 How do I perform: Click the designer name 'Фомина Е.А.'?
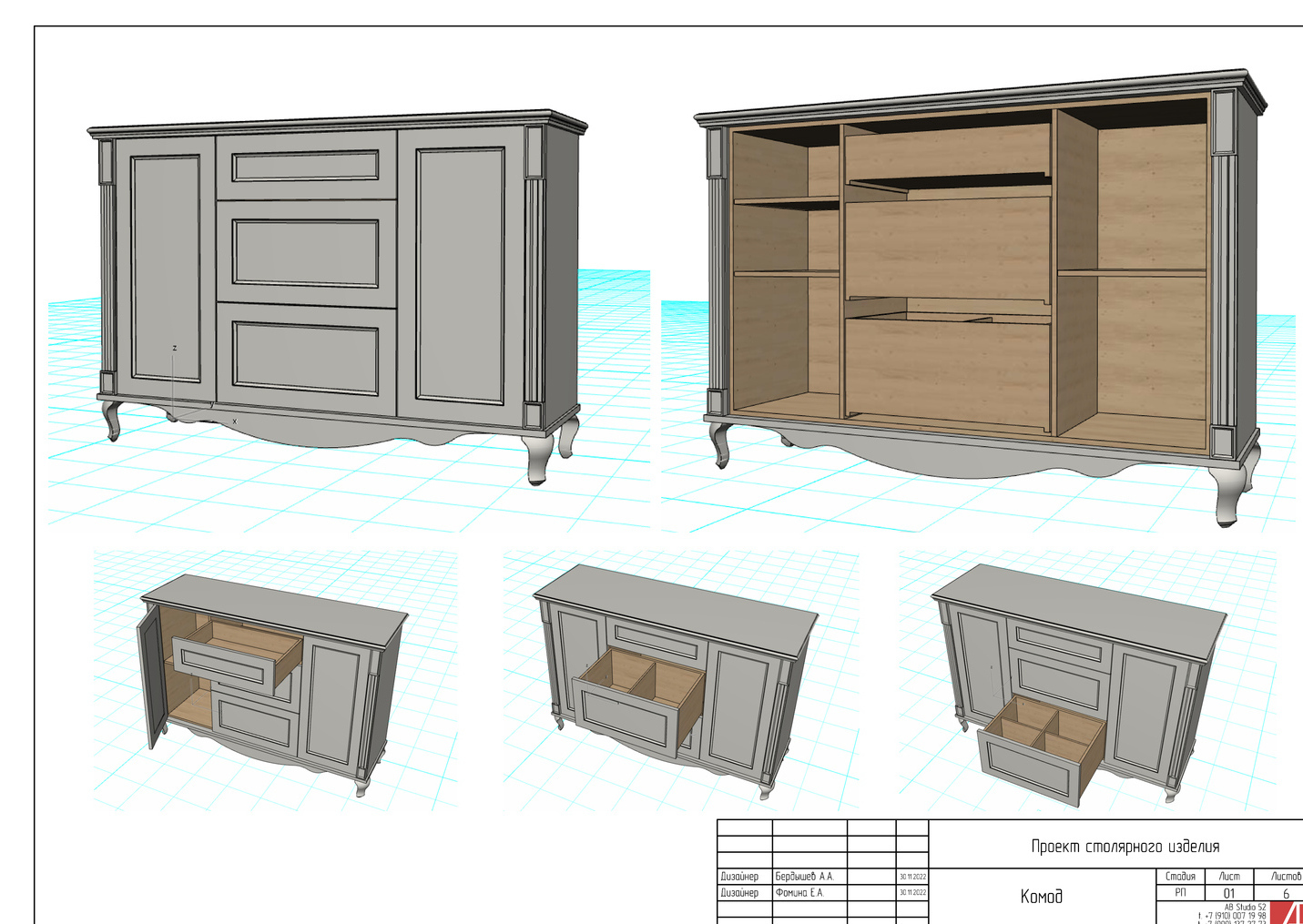(x=799, y=893)
